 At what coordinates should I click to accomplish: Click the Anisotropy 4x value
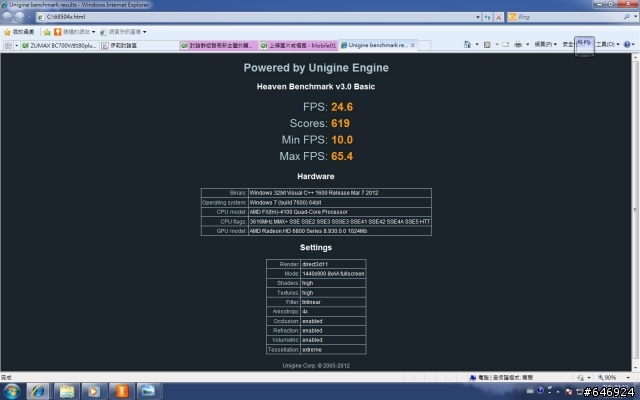tap(333, 311)
